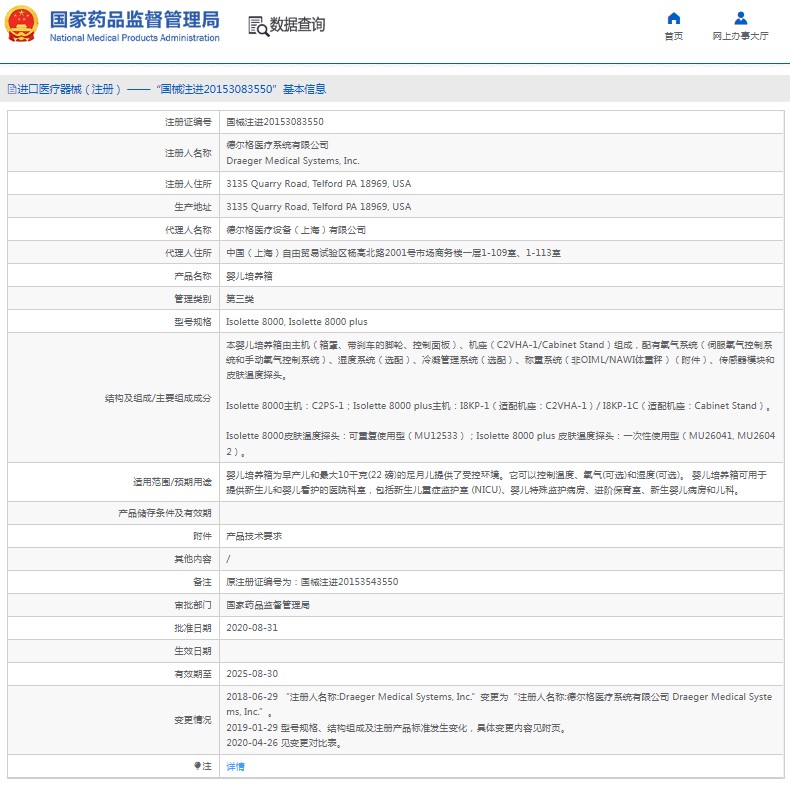Select registration number 国械注进20153083550 value
Screen dimensions: 790x786
275,122
